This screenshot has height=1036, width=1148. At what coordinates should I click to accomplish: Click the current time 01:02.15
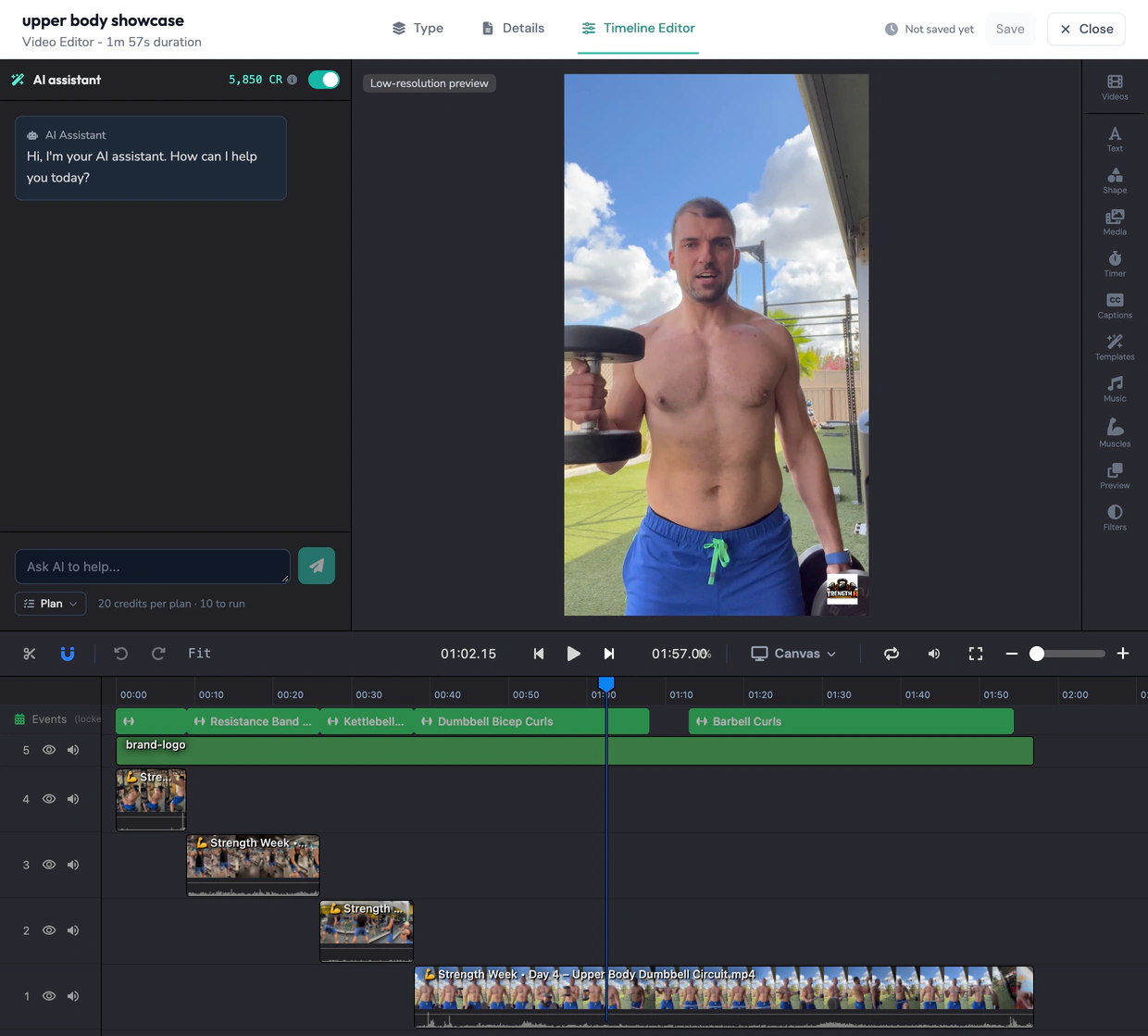click(468, 654)
